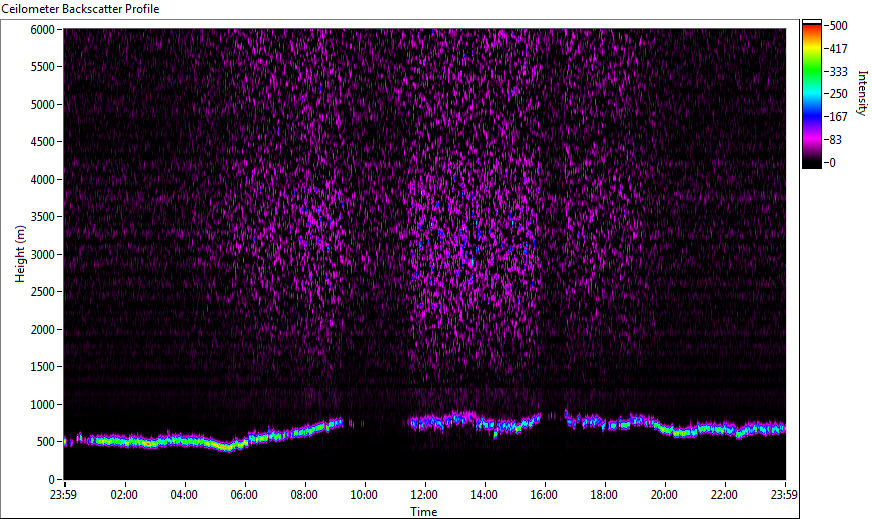Click the 417 intensity scale value
This screenshot has width=872, height=519.
[x=839, y=49]
